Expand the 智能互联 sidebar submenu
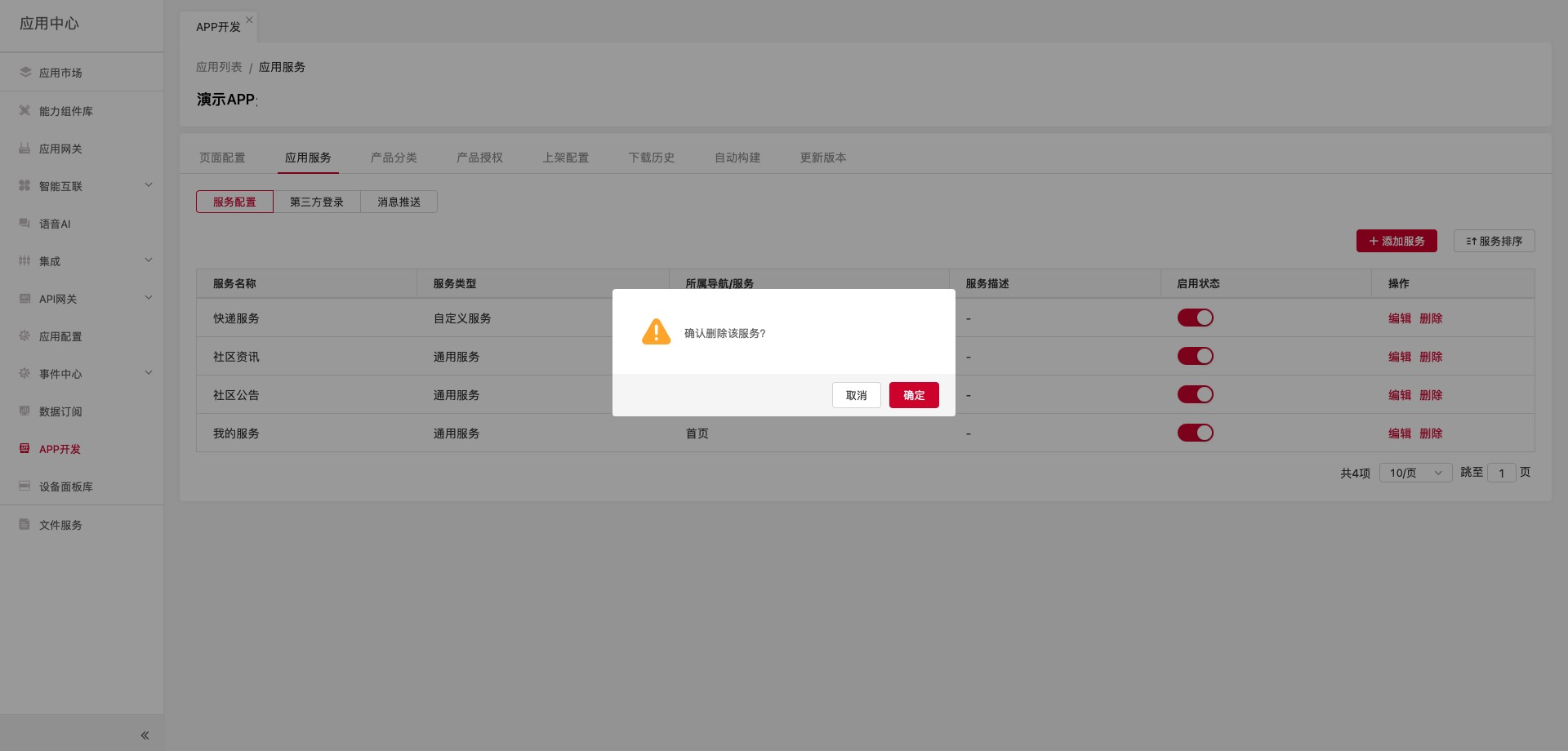Screen dimensions: 1568x751 click(x=149, y=185)
